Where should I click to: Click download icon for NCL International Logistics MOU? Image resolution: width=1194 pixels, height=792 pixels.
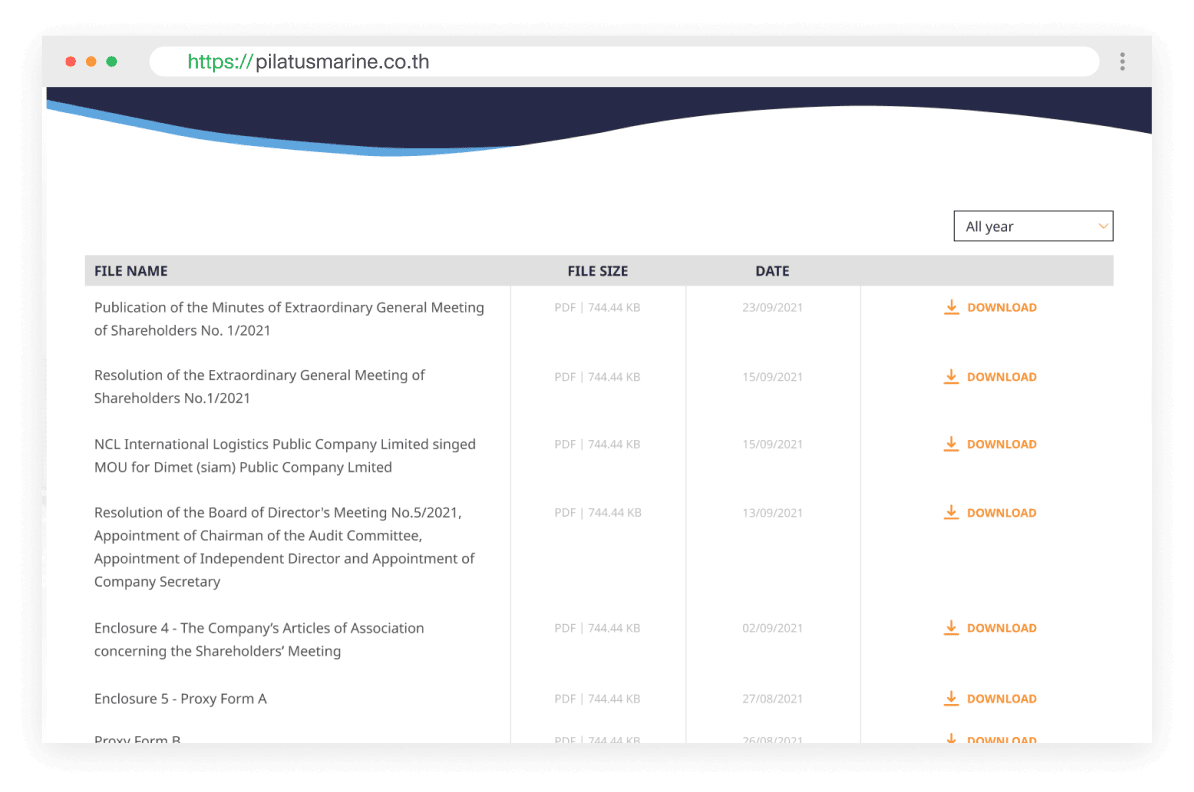click(951, 444)
